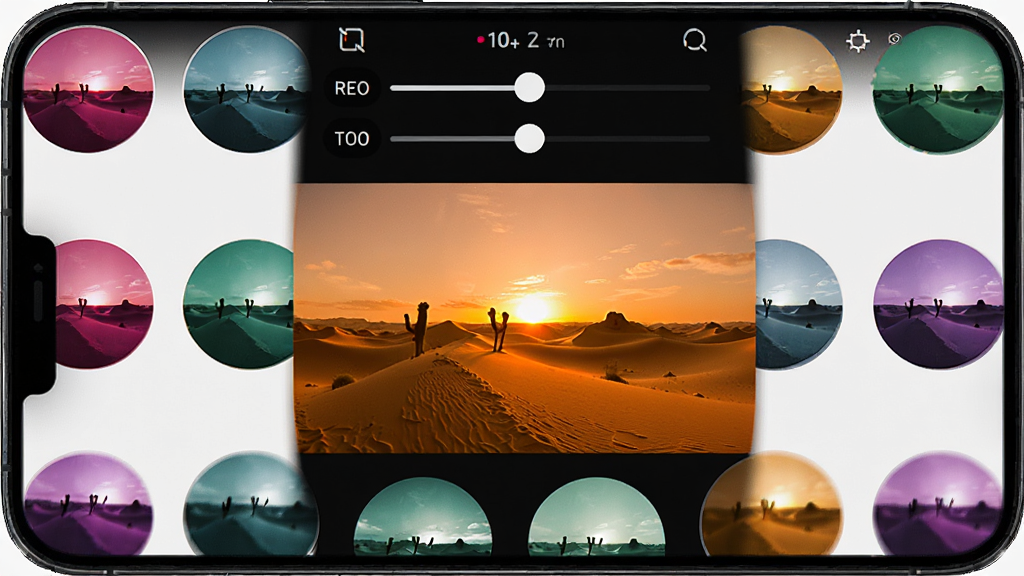Click the REO slider knob

coord(529,88)
